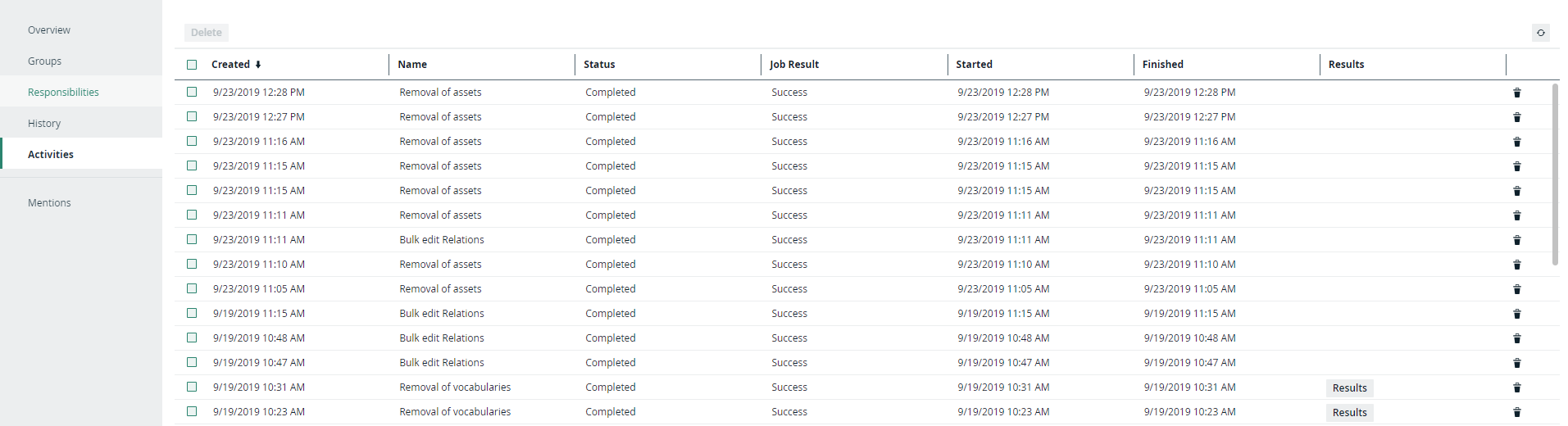This screenshot has height=426, width=1568.
Task: Open Results for 9/19/2019 10:31 AM activity
Action: click(x=1349, y=387)
